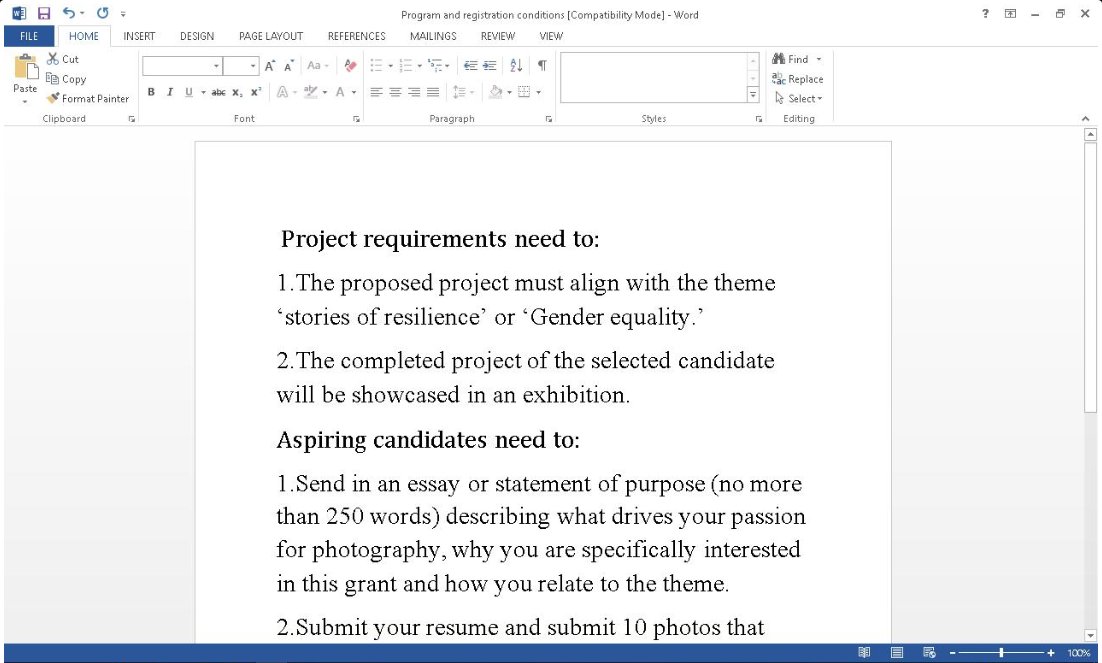Click the vertical scrollbar down arrow
1102x663 pixels.
(1090, 635)
